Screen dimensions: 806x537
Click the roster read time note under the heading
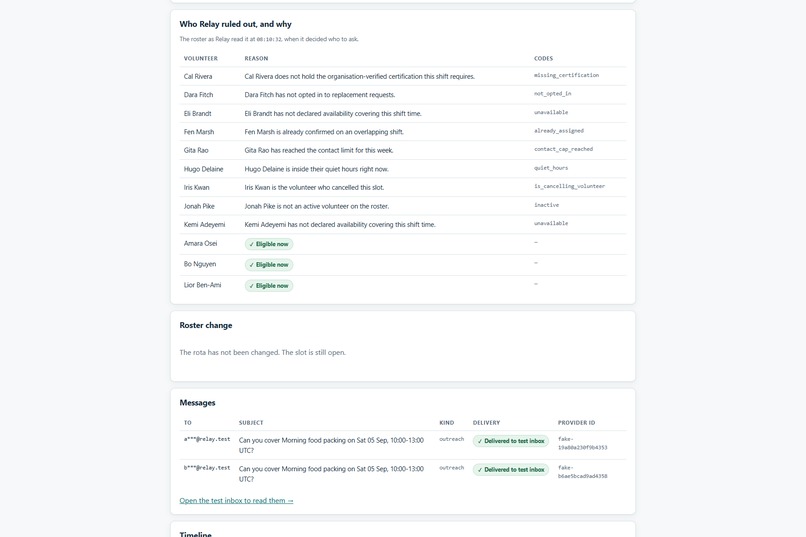pos(269,39)
